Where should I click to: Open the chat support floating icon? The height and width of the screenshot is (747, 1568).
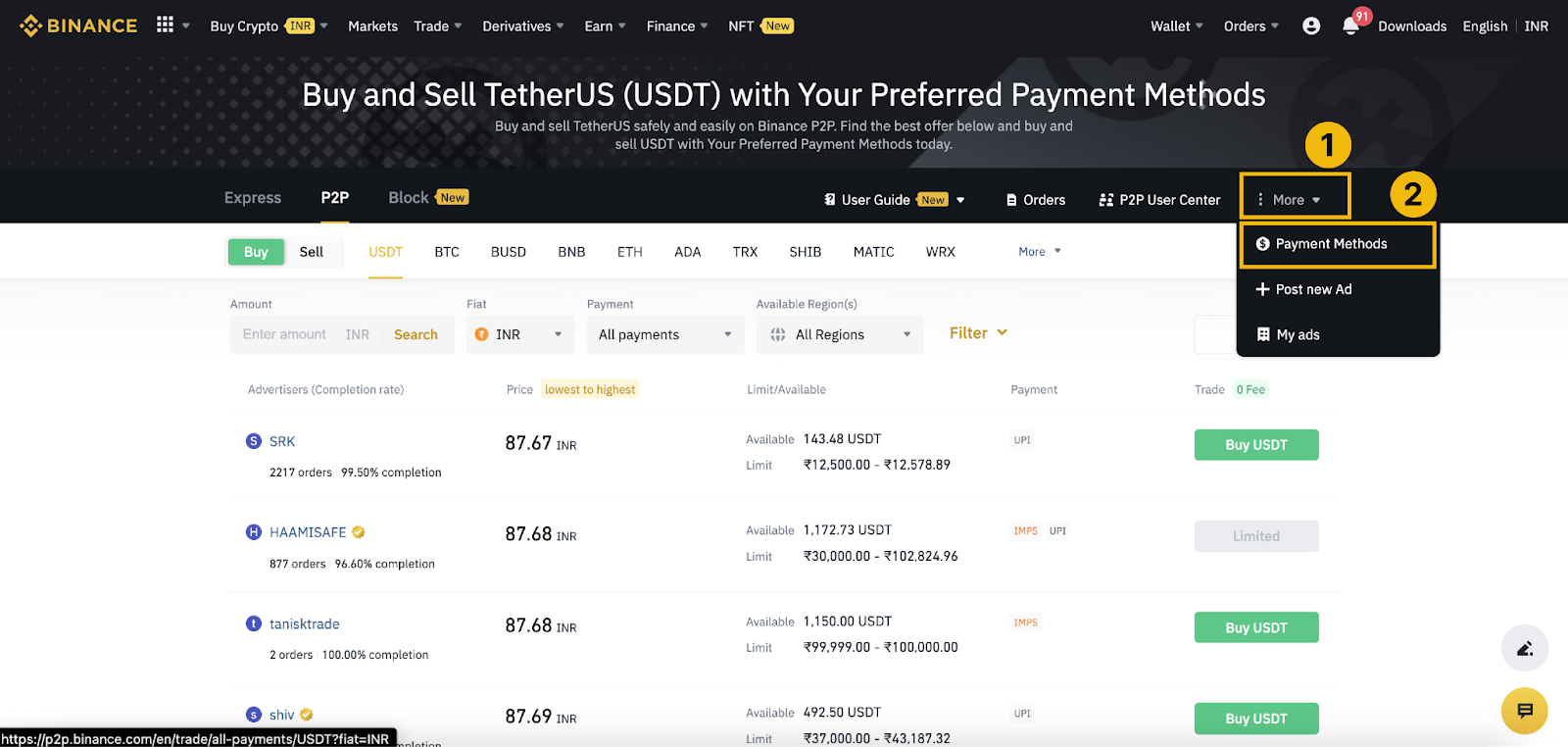(x=1525, y=711)
